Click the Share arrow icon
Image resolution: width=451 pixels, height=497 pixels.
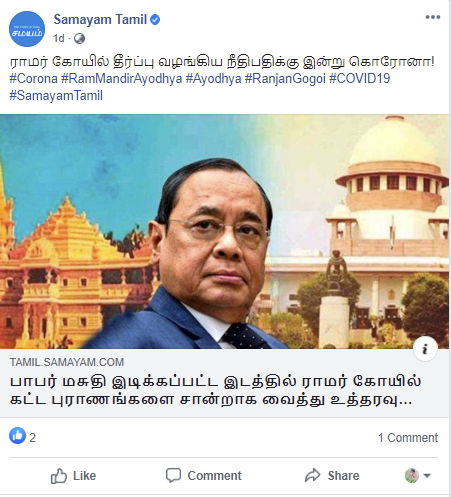312,475
